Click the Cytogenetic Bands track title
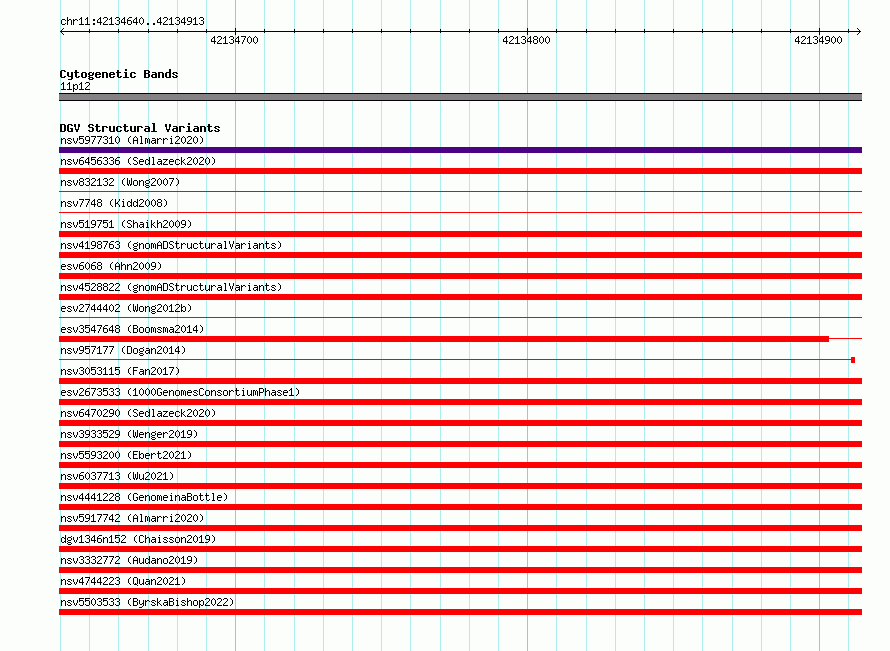The width and height of the screenshot is (890, 651). click(x=119, y=74)
